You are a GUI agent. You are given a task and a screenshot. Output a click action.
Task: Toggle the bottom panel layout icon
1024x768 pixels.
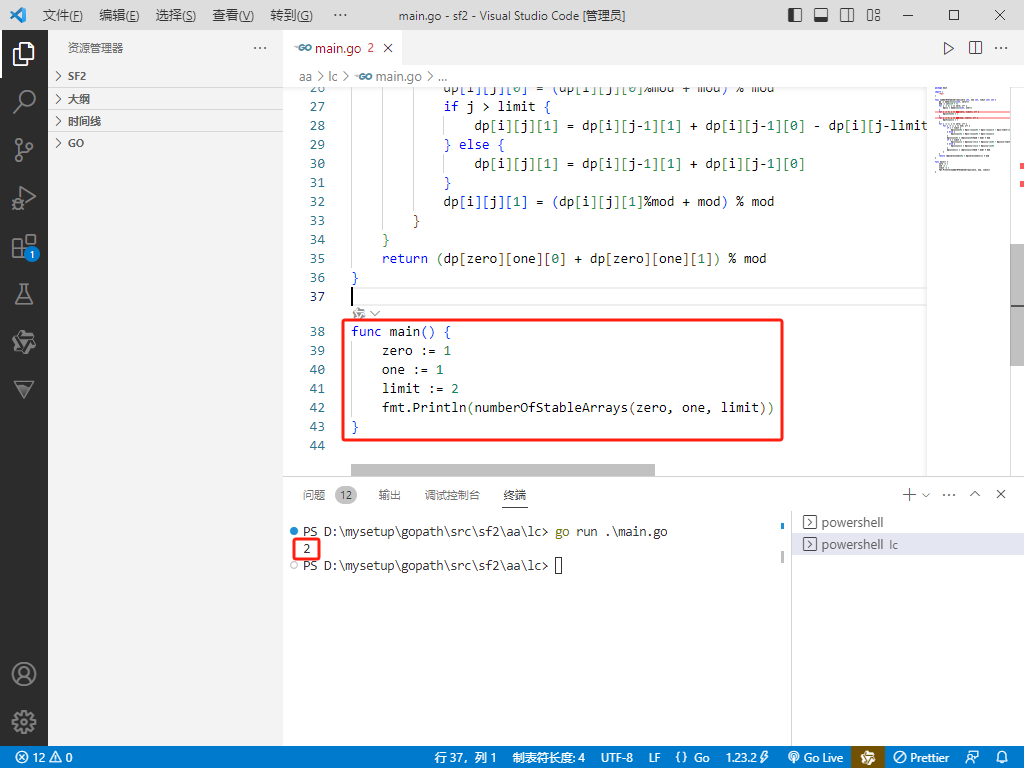click(821, 15)
